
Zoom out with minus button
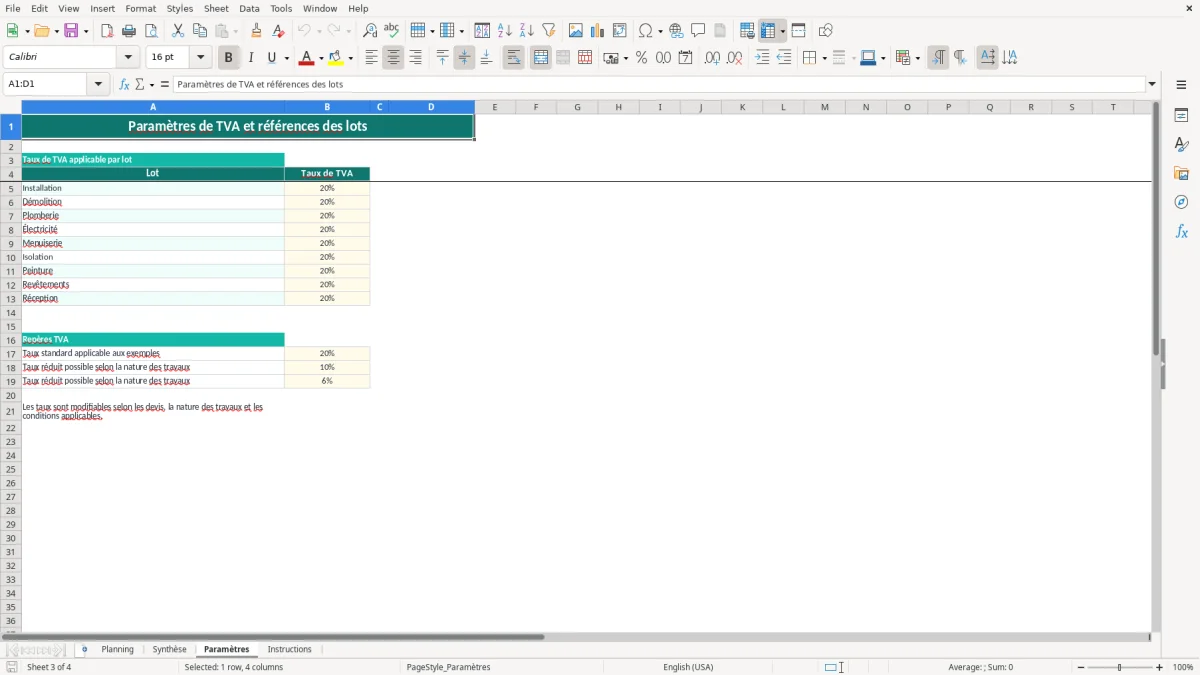tap(1079, 667)
